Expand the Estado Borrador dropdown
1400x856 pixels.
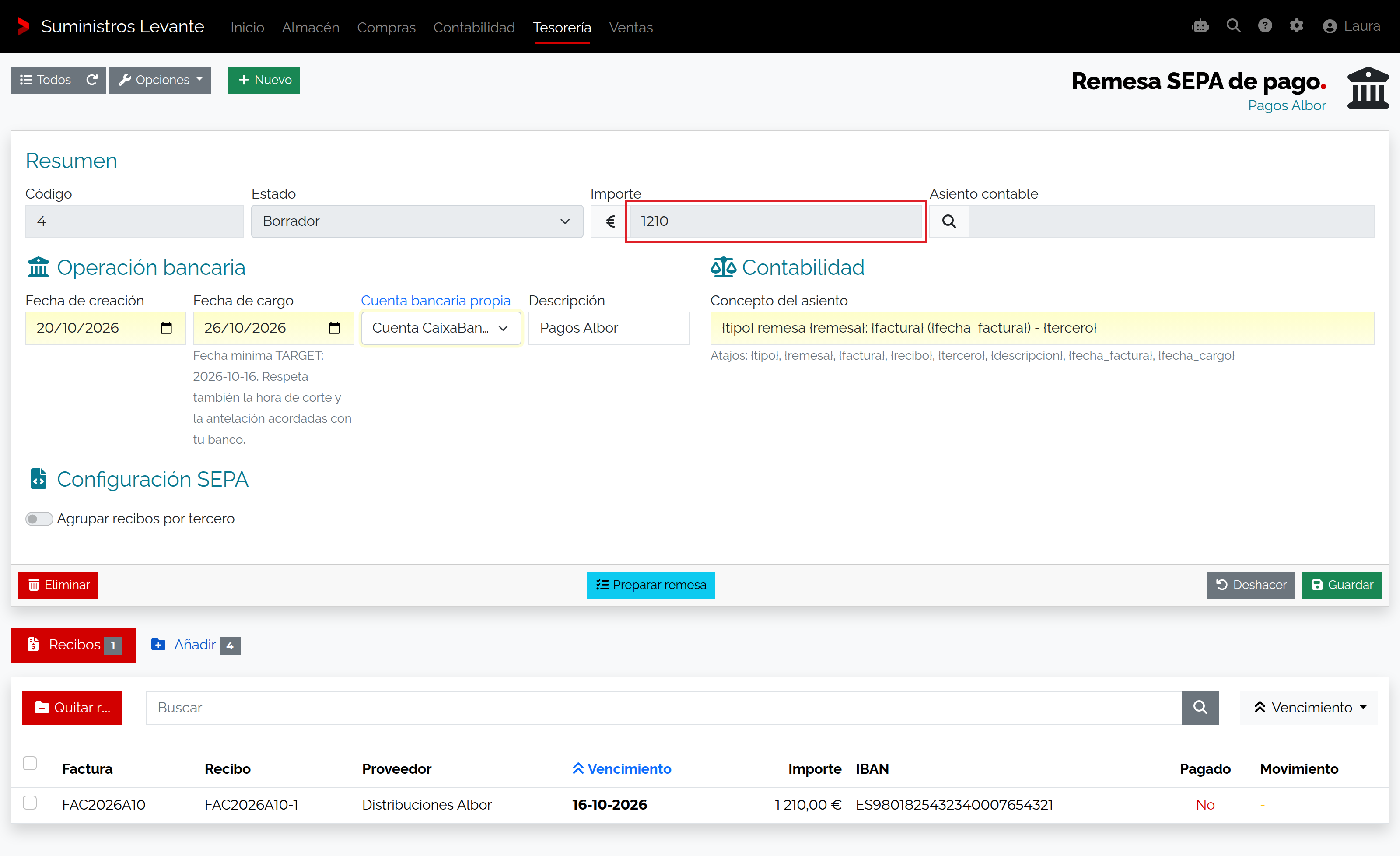click(417, 221)
